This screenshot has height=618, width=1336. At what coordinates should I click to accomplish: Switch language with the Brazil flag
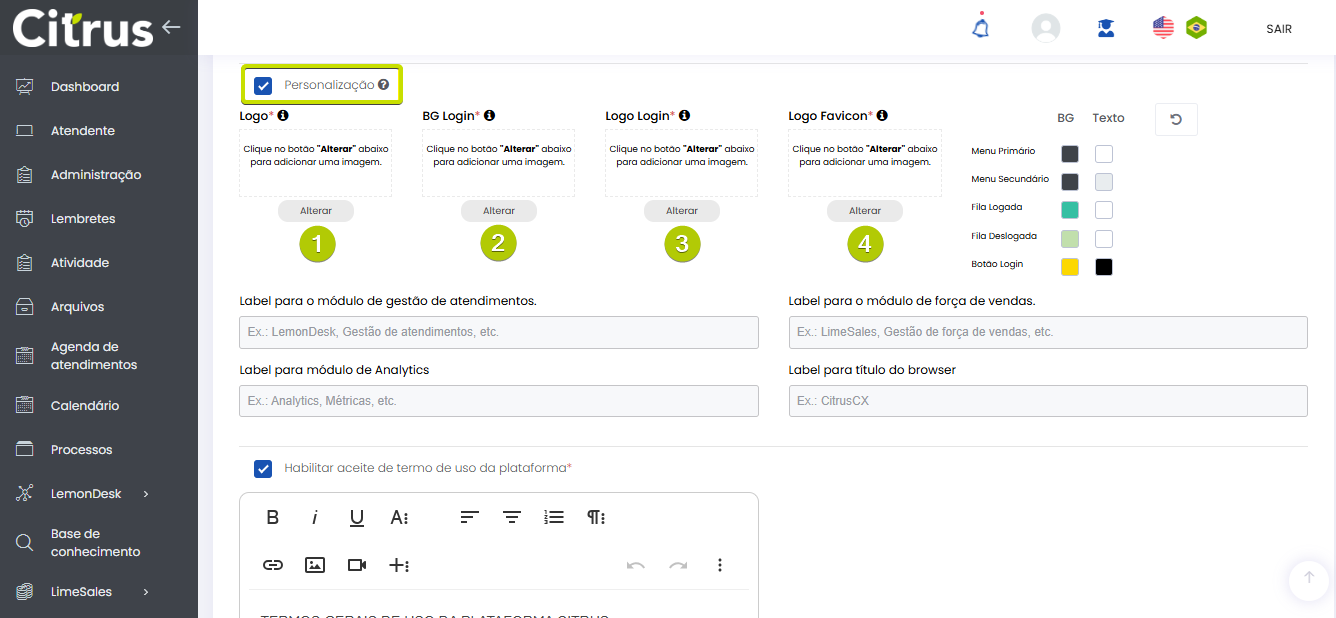(x=1195, y=28)
